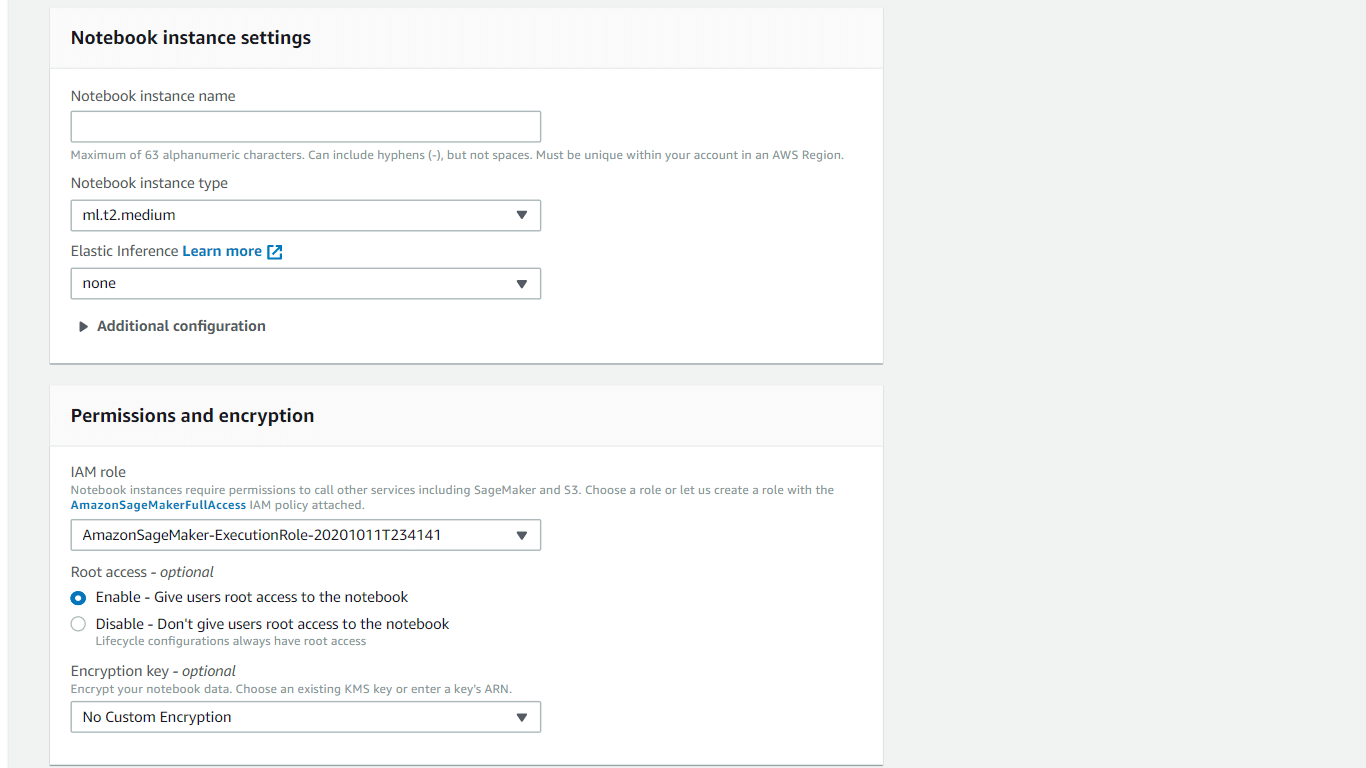Click the dropdown arrow on IAM role selector

point(521,535)
